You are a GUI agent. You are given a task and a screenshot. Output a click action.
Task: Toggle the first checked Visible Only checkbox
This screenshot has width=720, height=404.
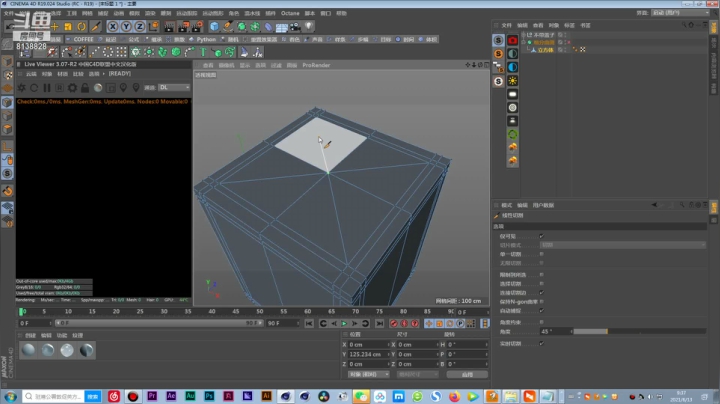pyautogui.click(x=541, y=236)
